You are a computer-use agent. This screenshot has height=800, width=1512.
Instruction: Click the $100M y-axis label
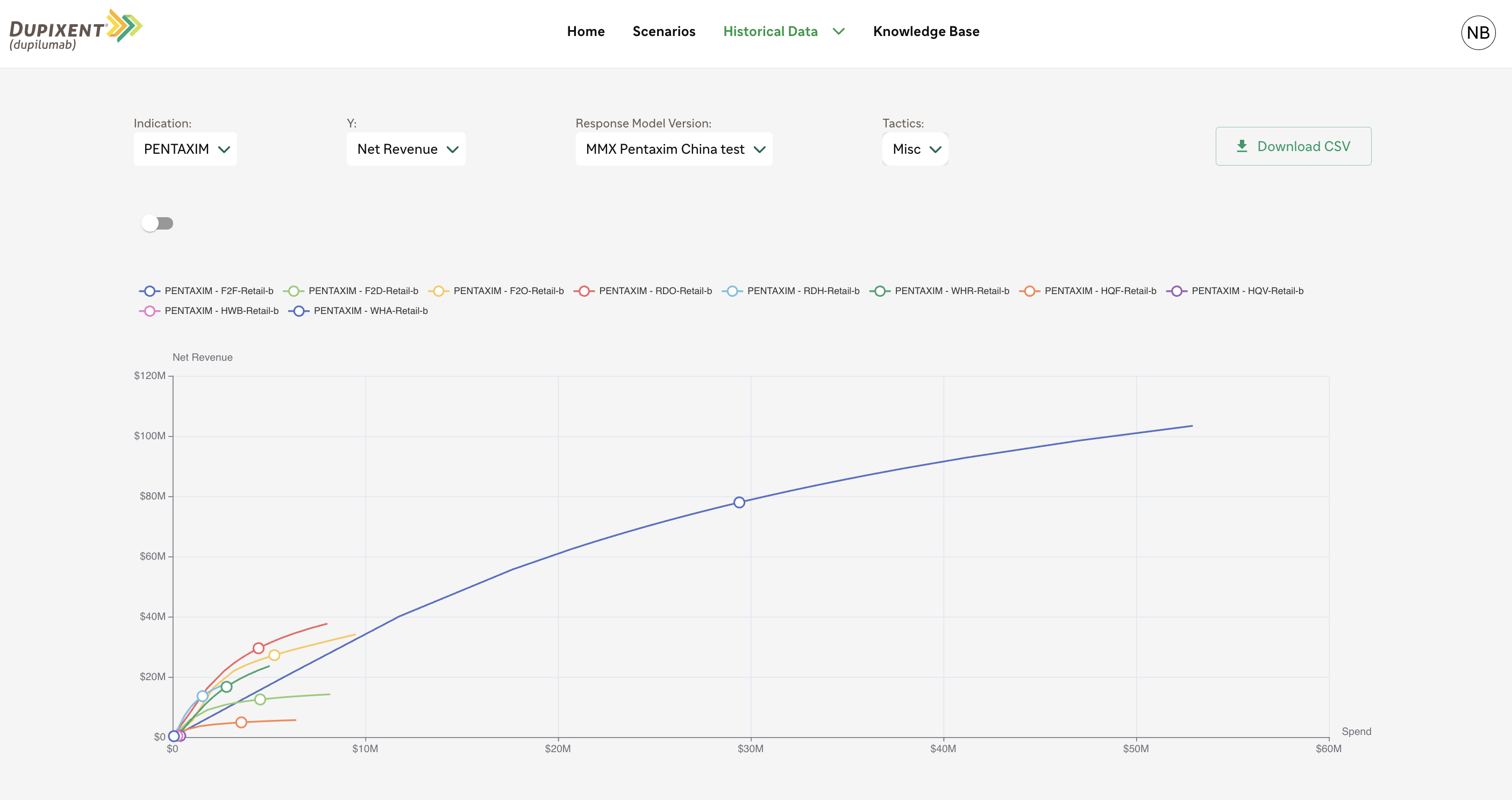149,436
